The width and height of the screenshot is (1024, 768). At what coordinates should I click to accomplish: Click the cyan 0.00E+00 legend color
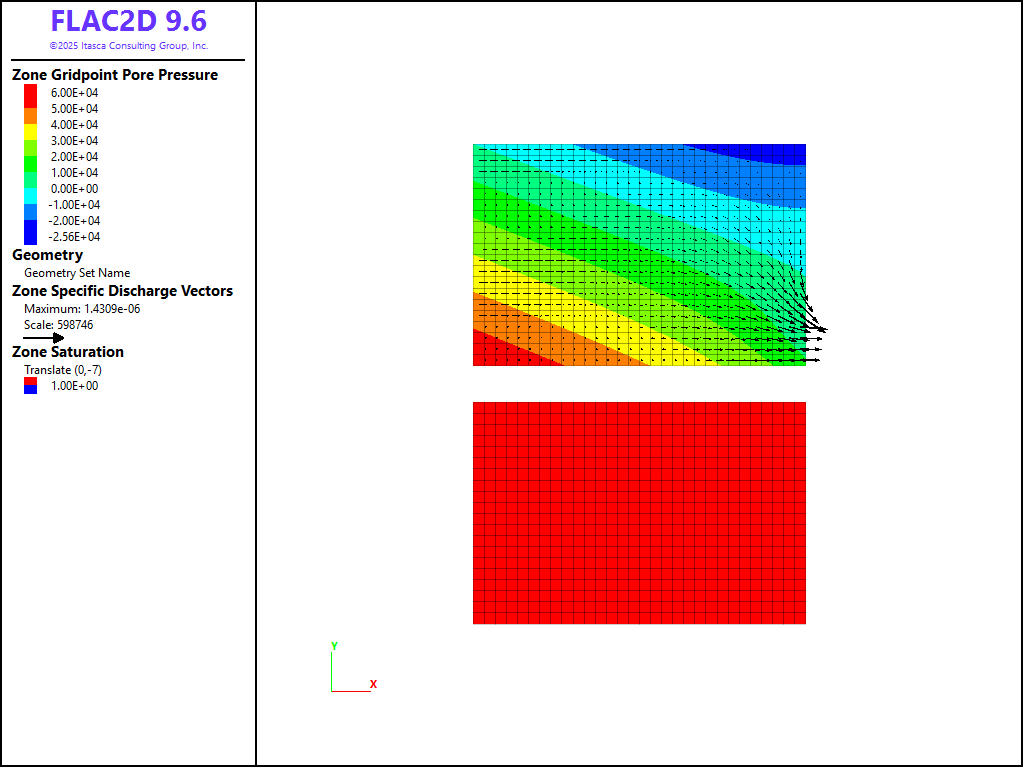click(31, 189)
